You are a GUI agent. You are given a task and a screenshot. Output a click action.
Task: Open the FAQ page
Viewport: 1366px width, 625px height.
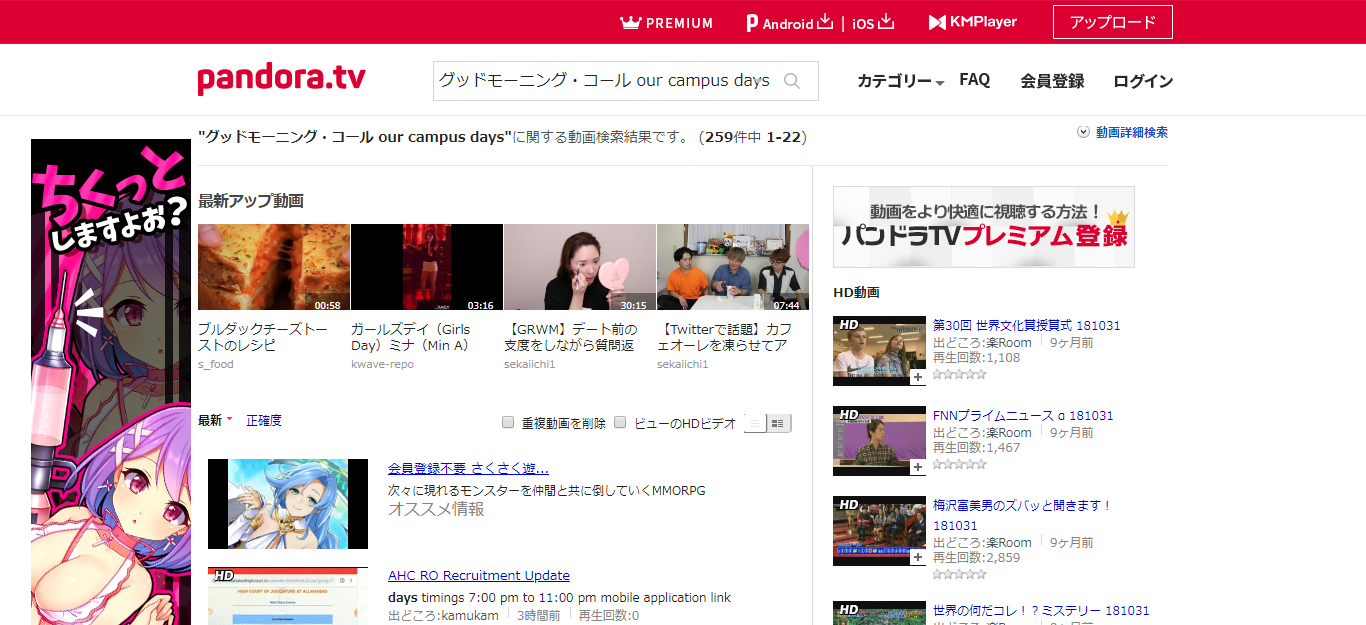[974, 80]
